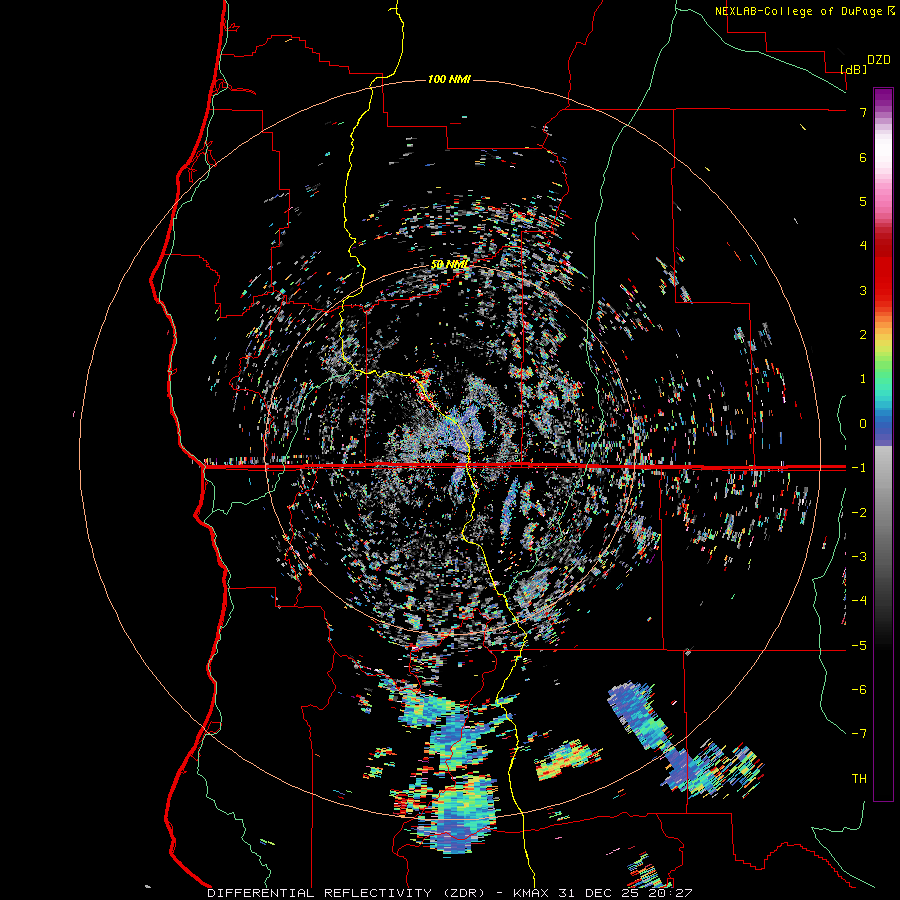The height and width of the screenshot is (900, 900).
Task: Click the [dB] units label
Action: point(854,70)
